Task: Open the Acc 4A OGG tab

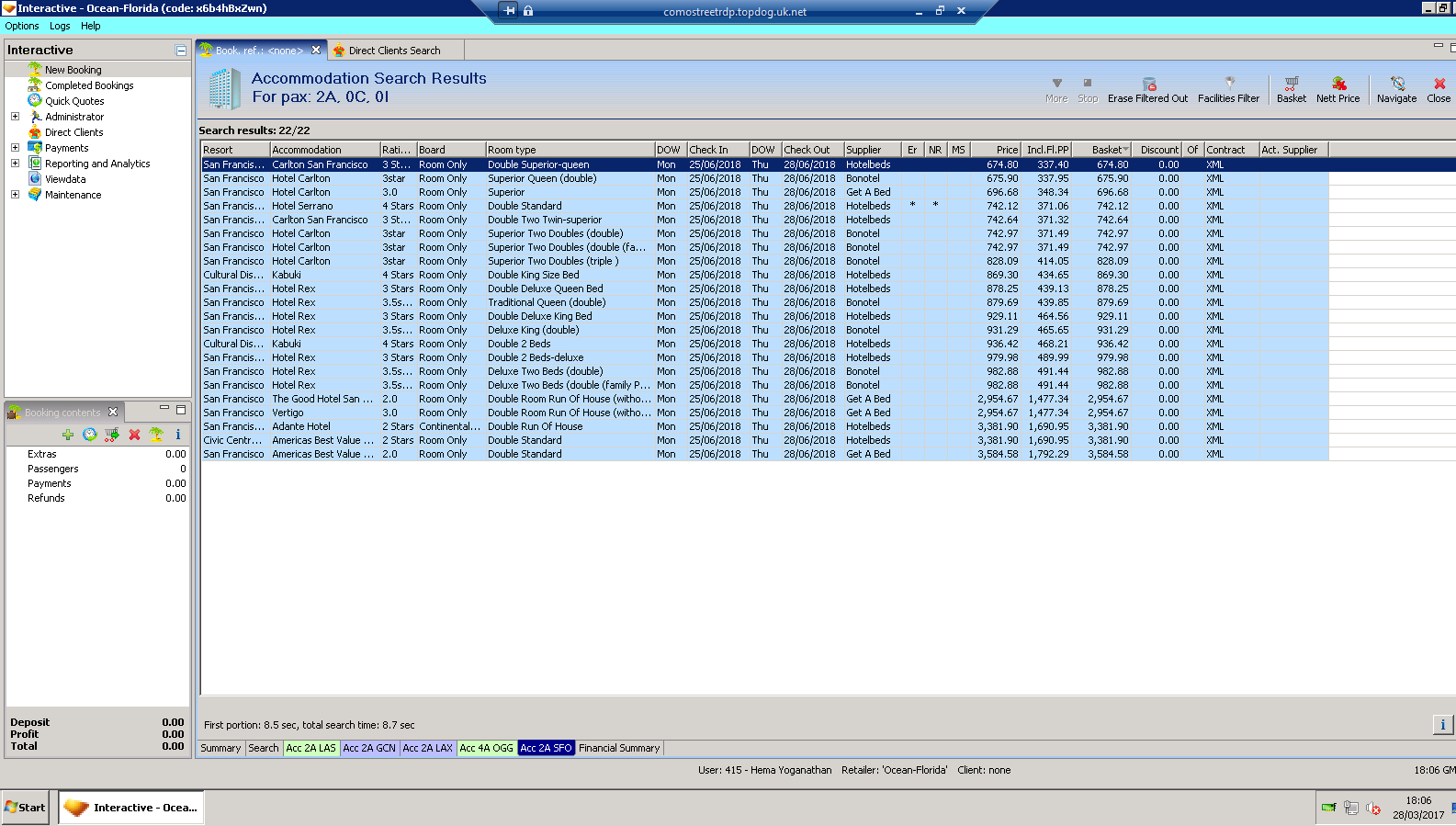Action: click(x=487, y=748)
